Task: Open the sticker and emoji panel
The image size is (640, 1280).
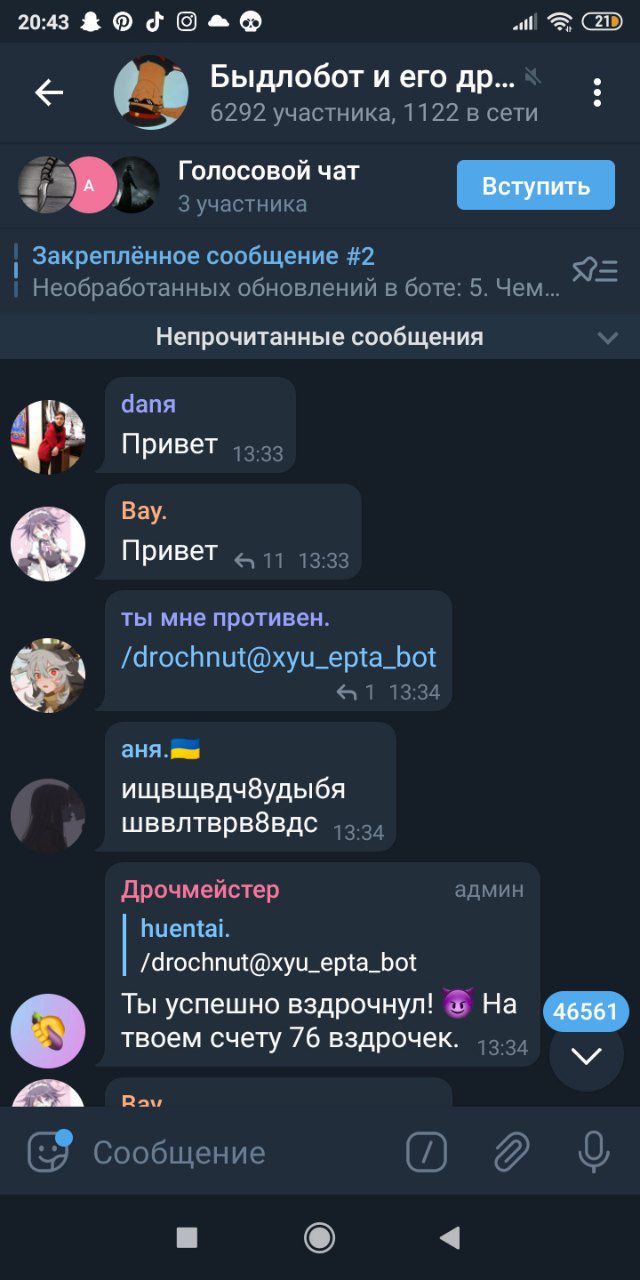Action: point(49,1152)
